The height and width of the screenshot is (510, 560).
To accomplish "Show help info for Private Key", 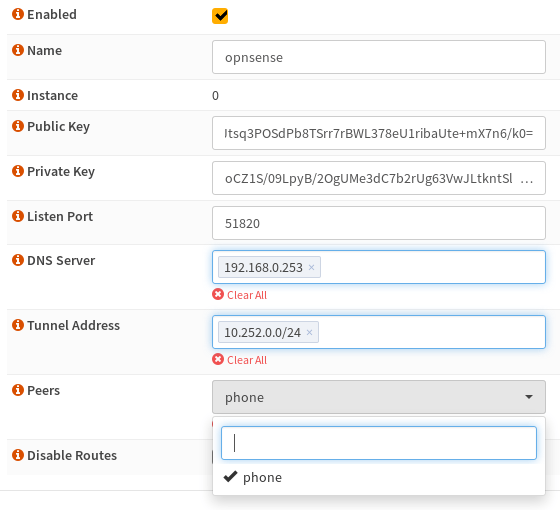I will tap(18, 171).
